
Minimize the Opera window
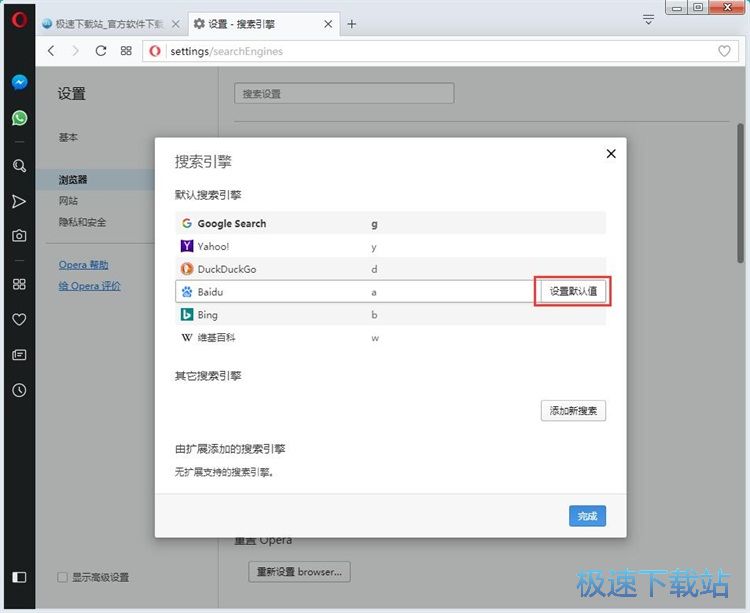[676, 8]
